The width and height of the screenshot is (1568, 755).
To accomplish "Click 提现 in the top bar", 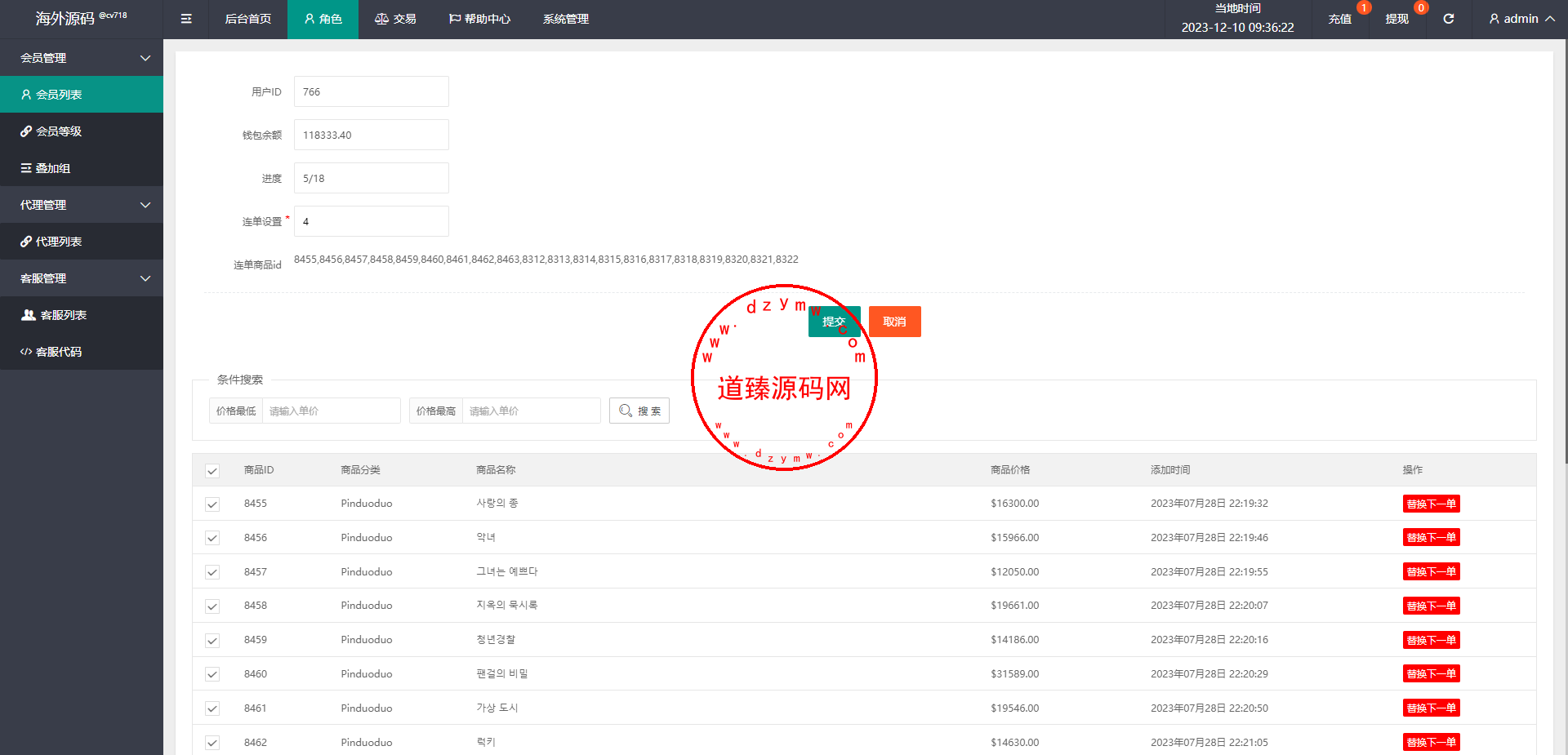I will pyautogui.click(x=1397, y=19).
